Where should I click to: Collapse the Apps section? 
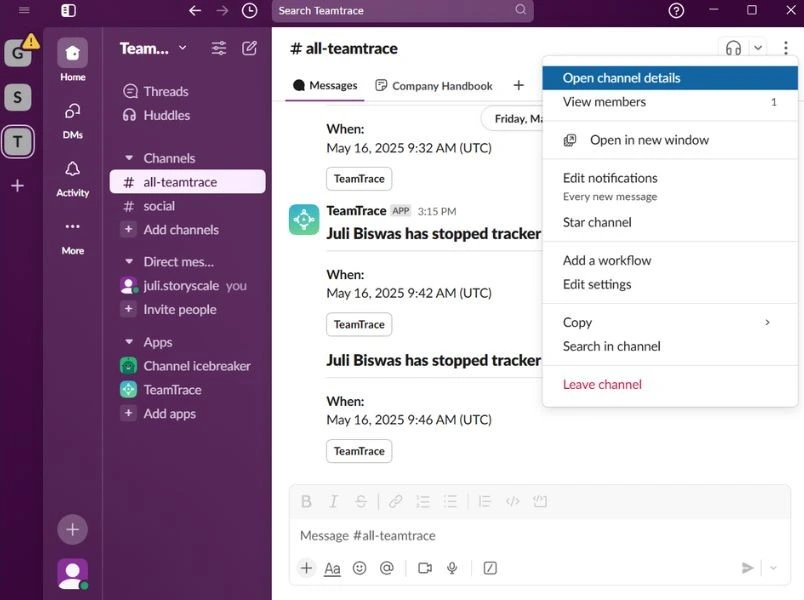129,342
